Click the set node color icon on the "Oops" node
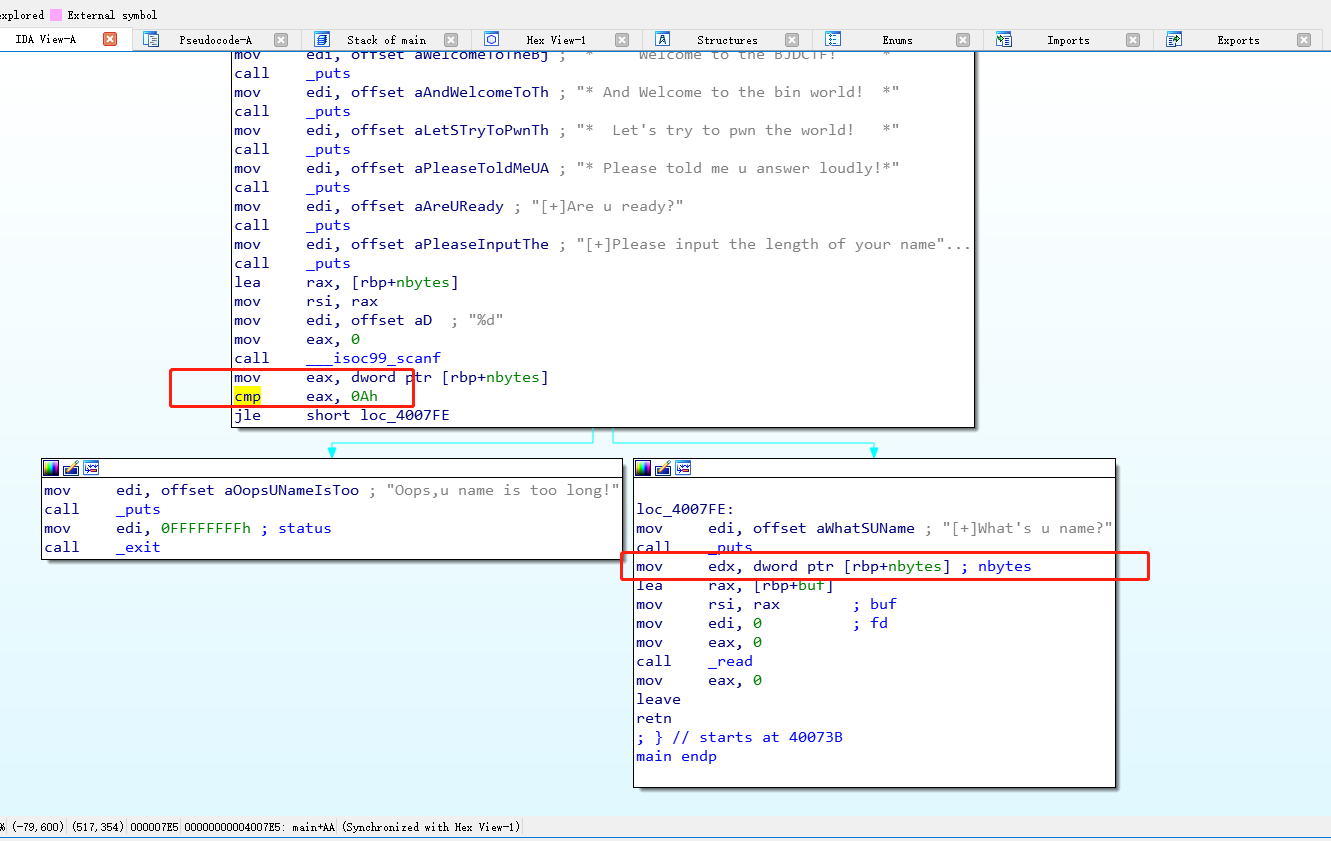The image size is (1331, 841). [x=51, y=468]
